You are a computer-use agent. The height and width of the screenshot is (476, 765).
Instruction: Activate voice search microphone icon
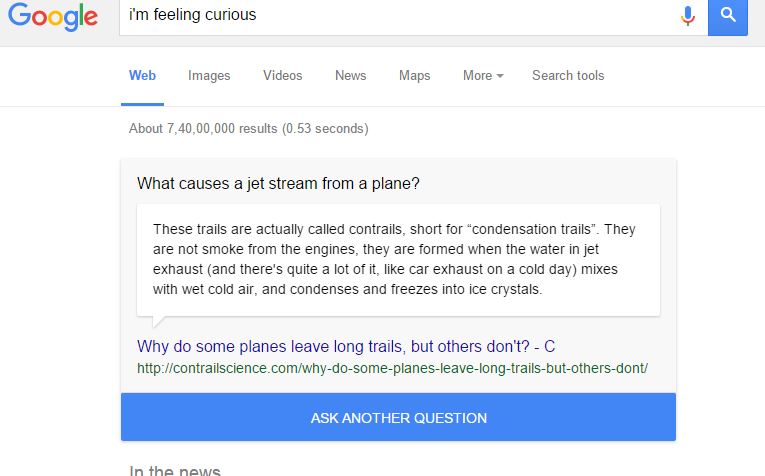(x=687, y=16)
